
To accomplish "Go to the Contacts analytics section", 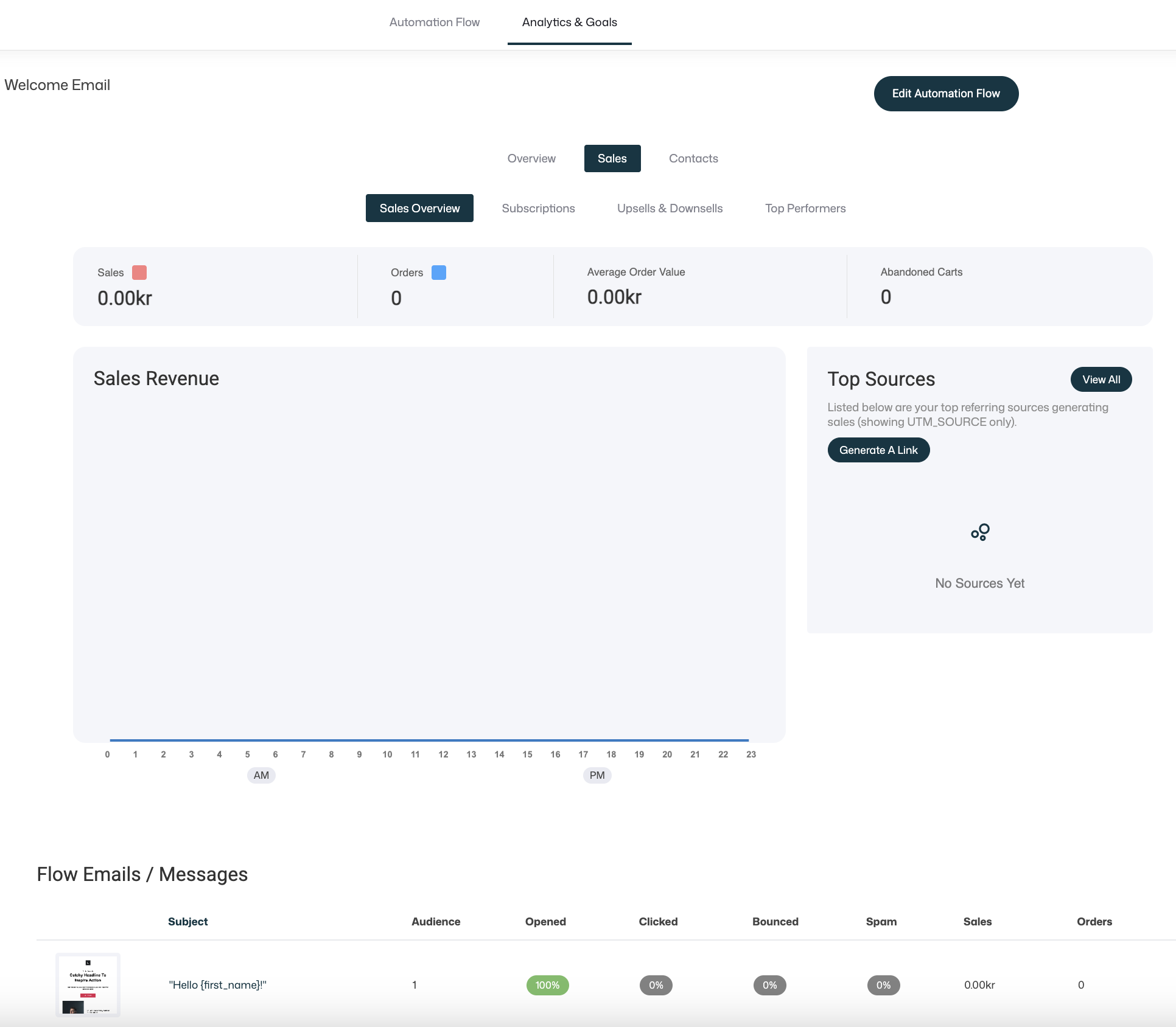I will pos(693,159).
